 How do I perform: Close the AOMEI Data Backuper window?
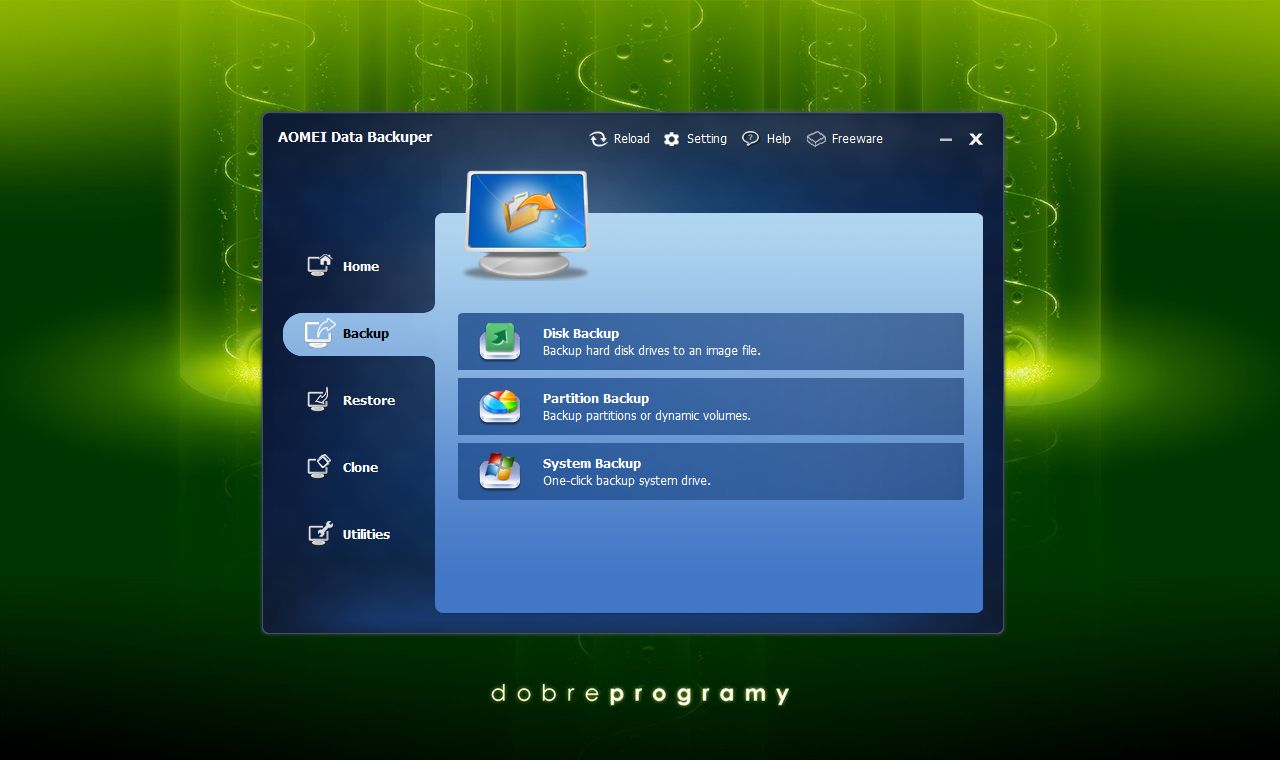(976, 139)
